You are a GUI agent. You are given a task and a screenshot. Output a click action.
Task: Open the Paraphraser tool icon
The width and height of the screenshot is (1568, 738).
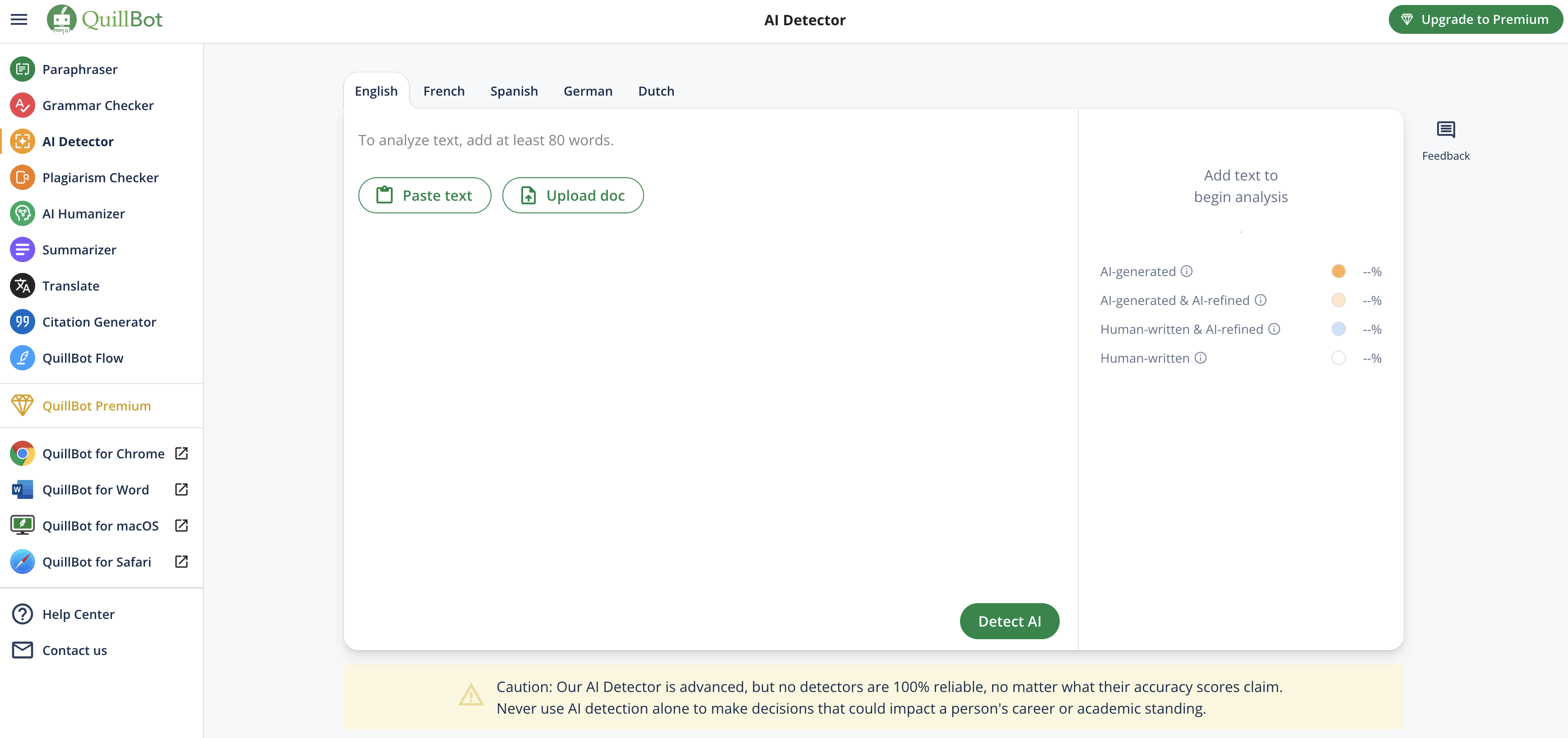pos(23,69)
